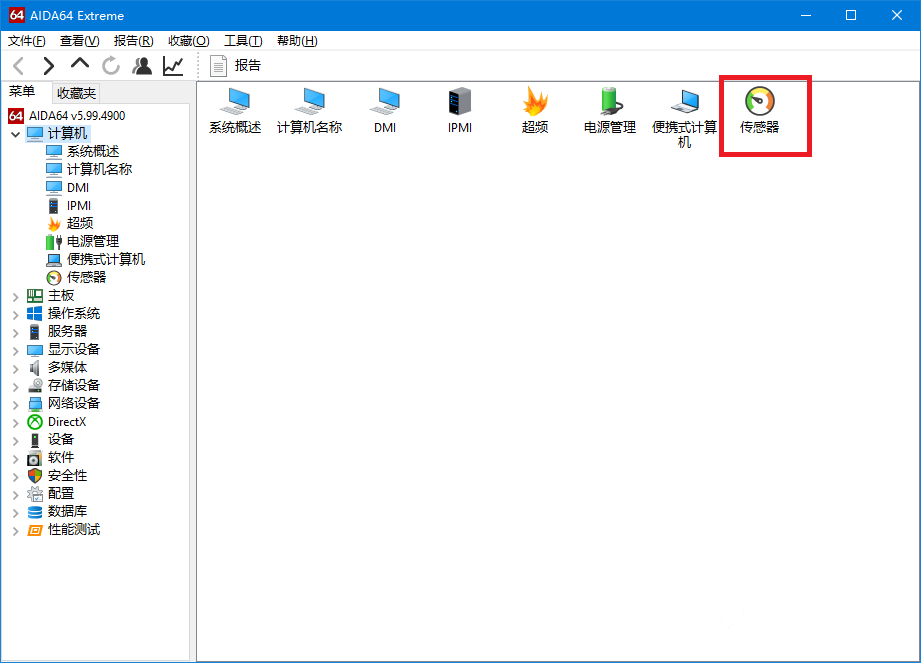Select the 服务器 label in tree
The height and width of the screenshot is (663, 921).
68,331
